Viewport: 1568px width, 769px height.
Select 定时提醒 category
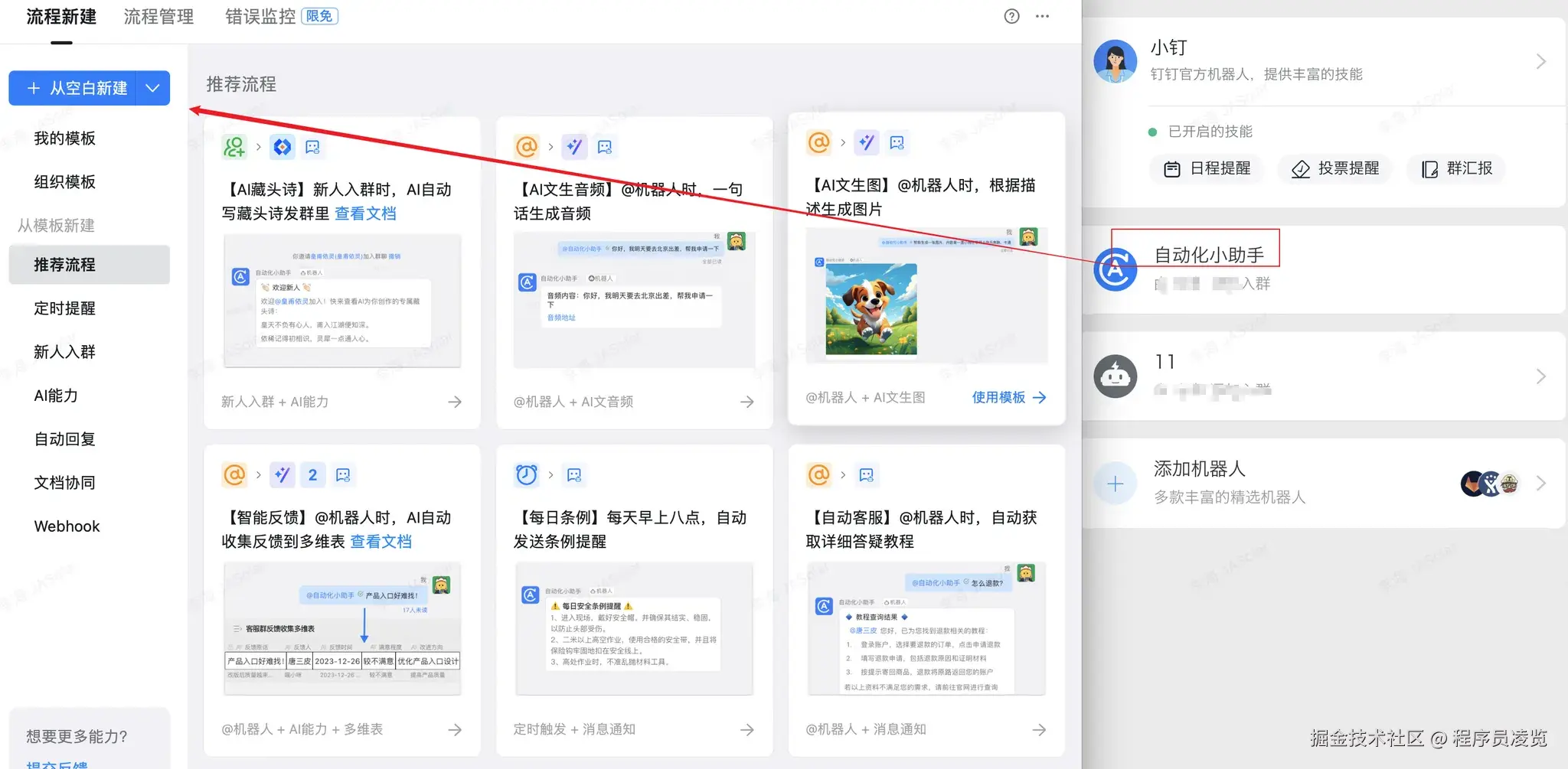pyautogui.click(x=65, y=308)
